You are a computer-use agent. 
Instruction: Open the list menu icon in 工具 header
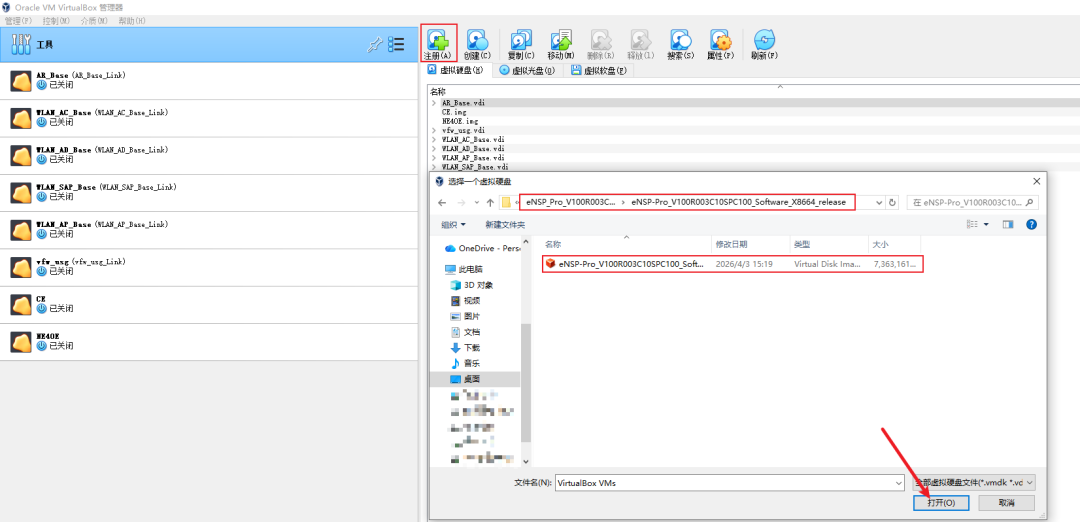click(x=396, y=45)
